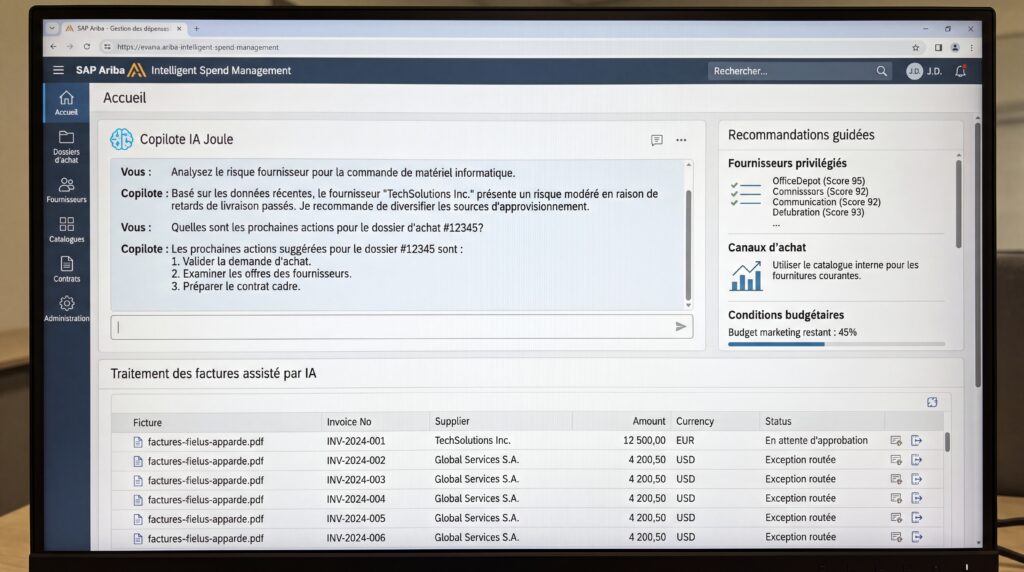
Task: Open the Joule panel more options menu
Action: point(681,140)
